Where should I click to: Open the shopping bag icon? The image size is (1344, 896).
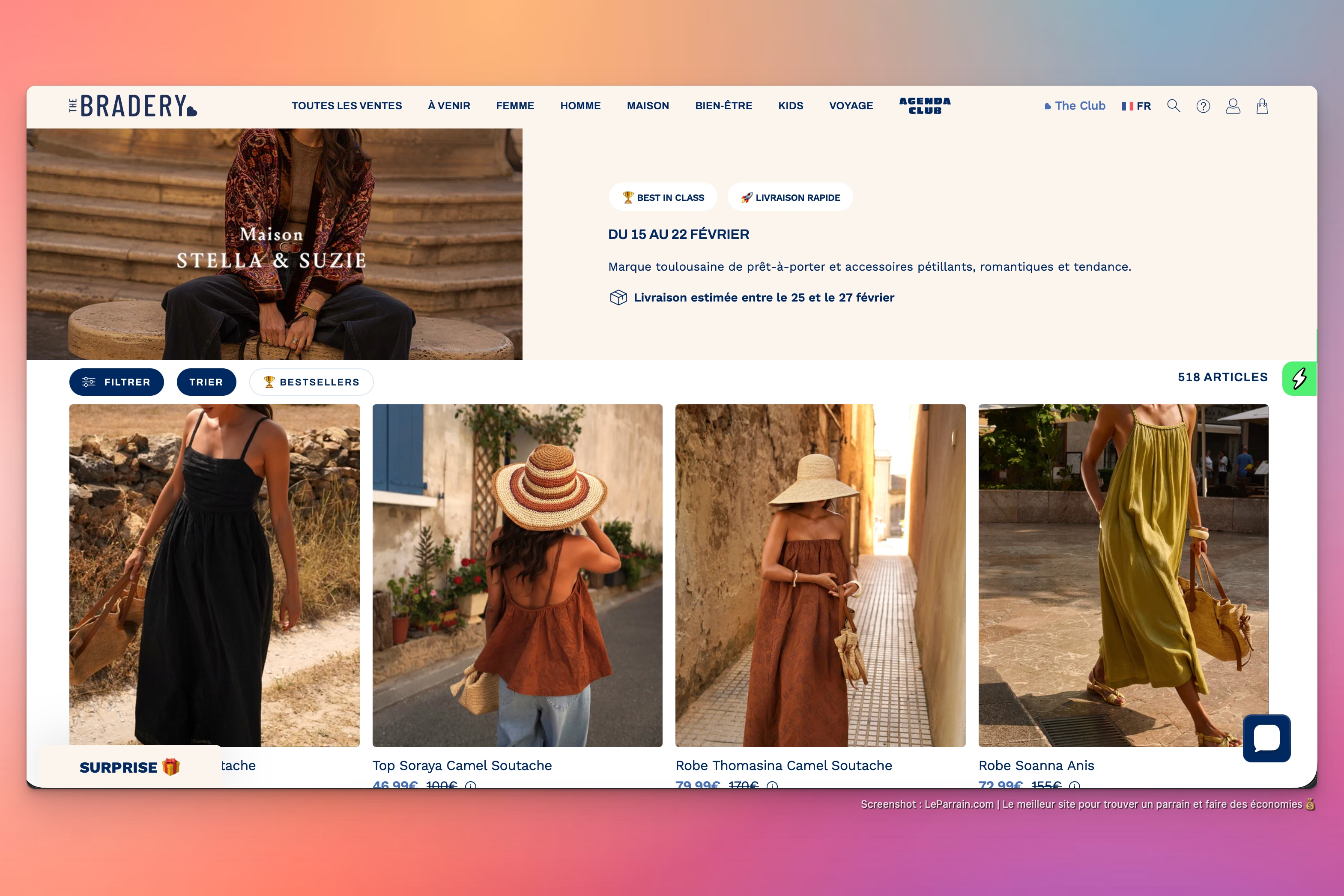pyautogui.click(x=1262, y=106)
